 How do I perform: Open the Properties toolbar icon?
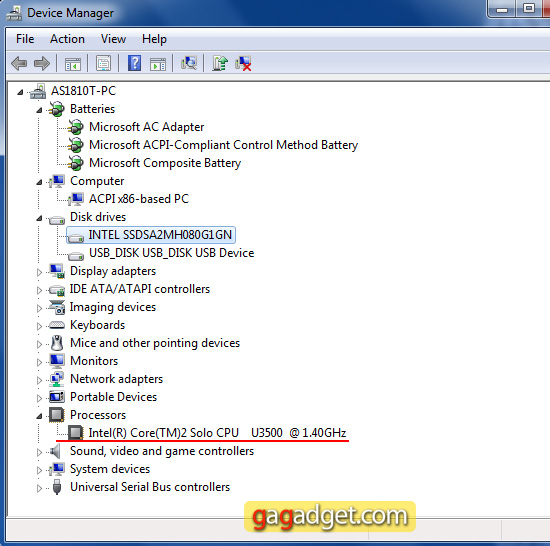(103, 63)
